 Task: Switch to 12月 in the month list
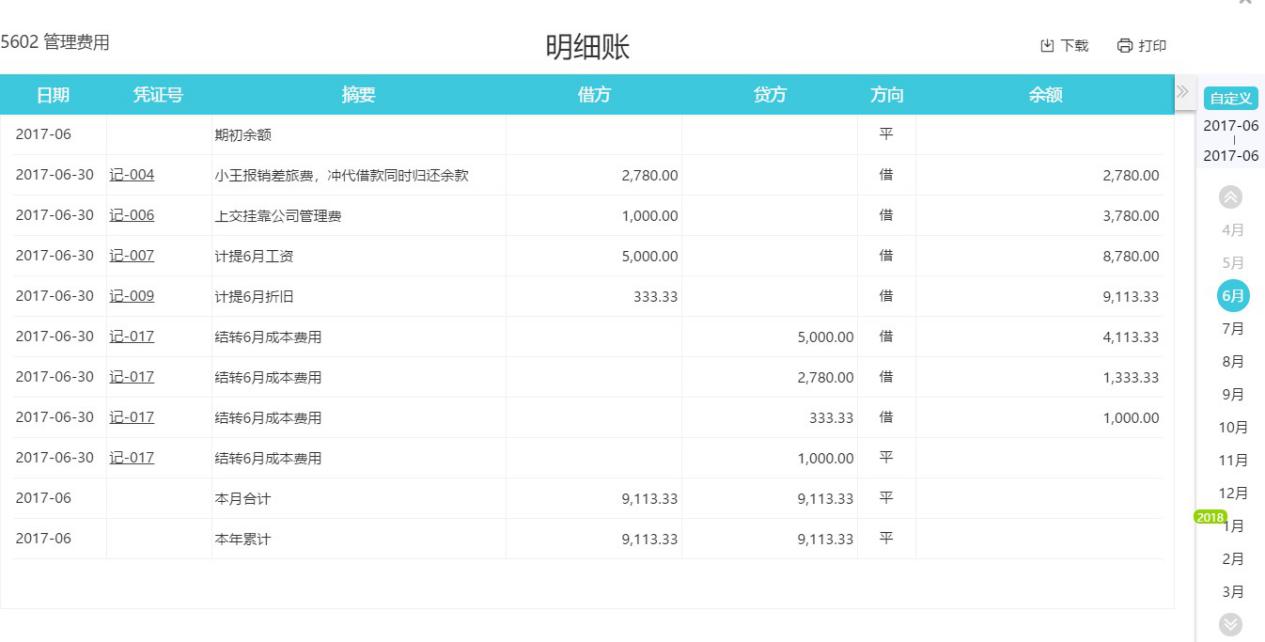click(x=1233, y=493)
